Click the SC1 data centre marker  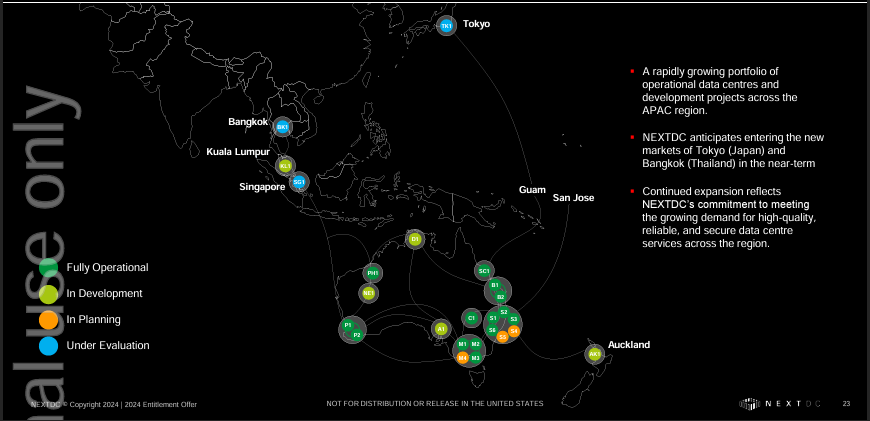483,271
